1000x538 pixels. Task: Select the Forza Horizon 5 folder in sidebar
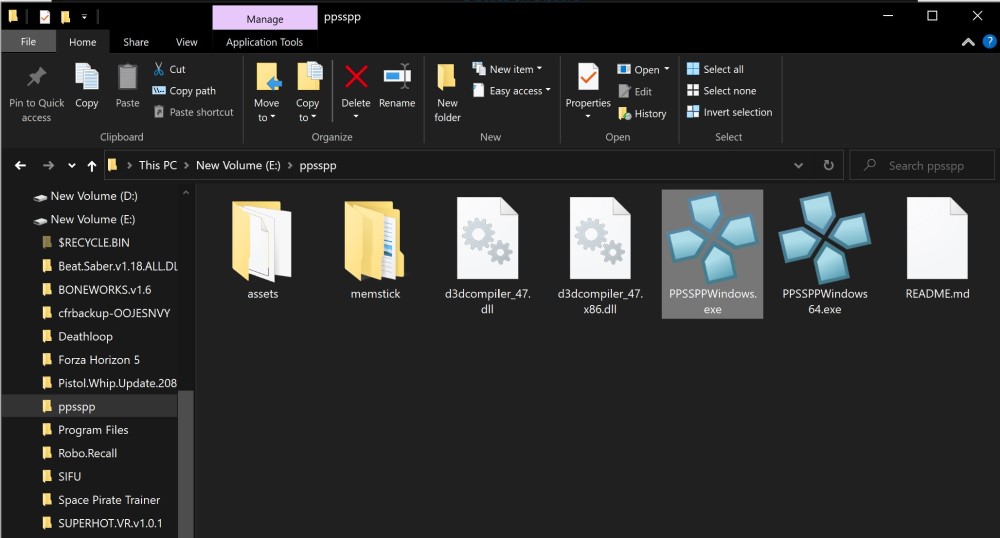[98, 360]
